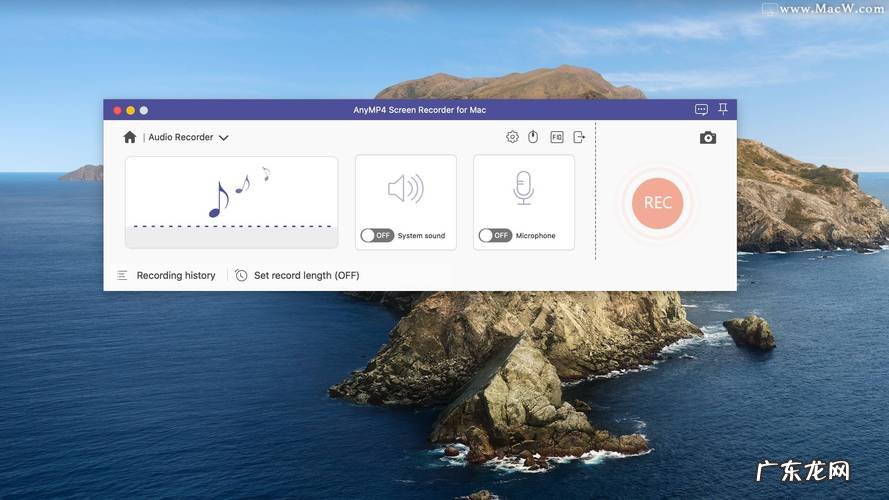Click the window title AnyMP4 Screen Recorder
Screen dimensions: 889x500
420,110
